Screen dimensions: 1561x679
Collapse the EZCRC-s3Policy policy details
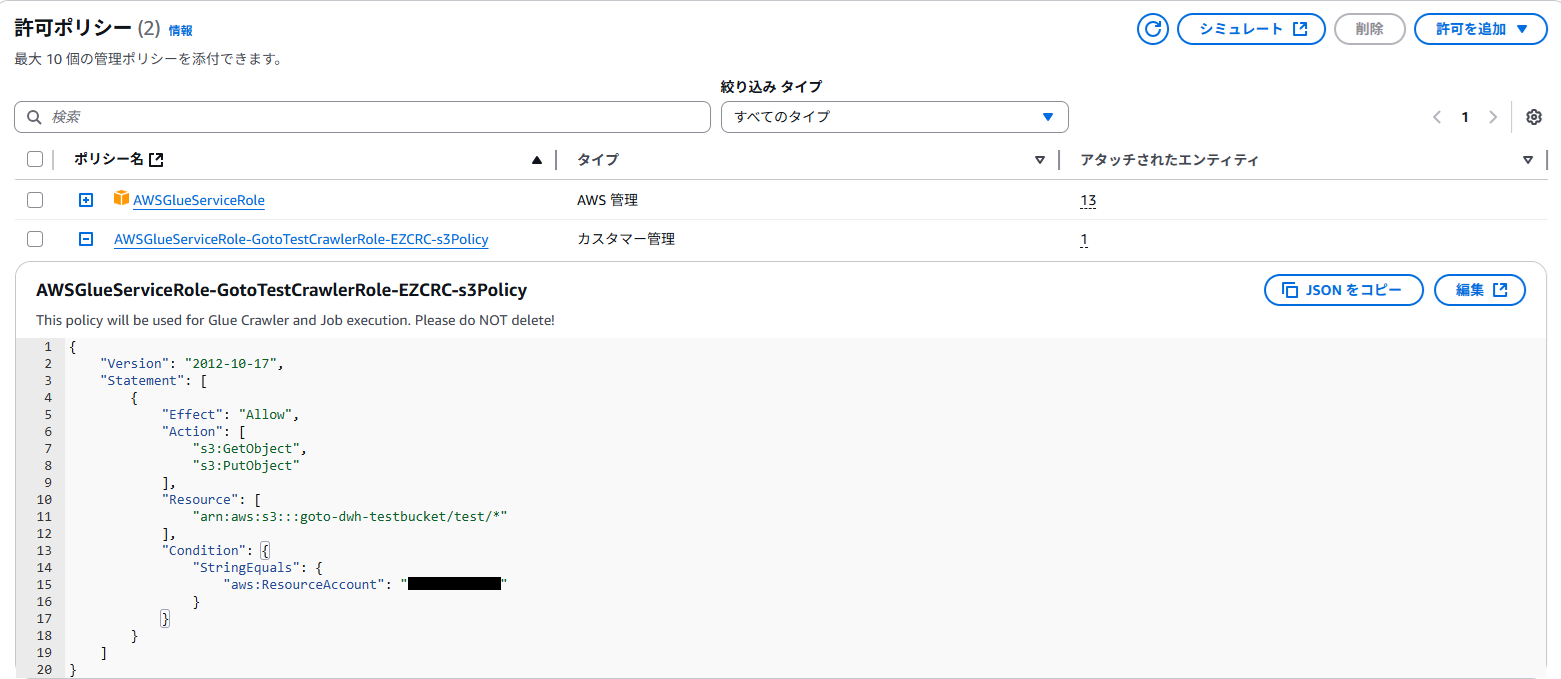[x=86, y=239]
